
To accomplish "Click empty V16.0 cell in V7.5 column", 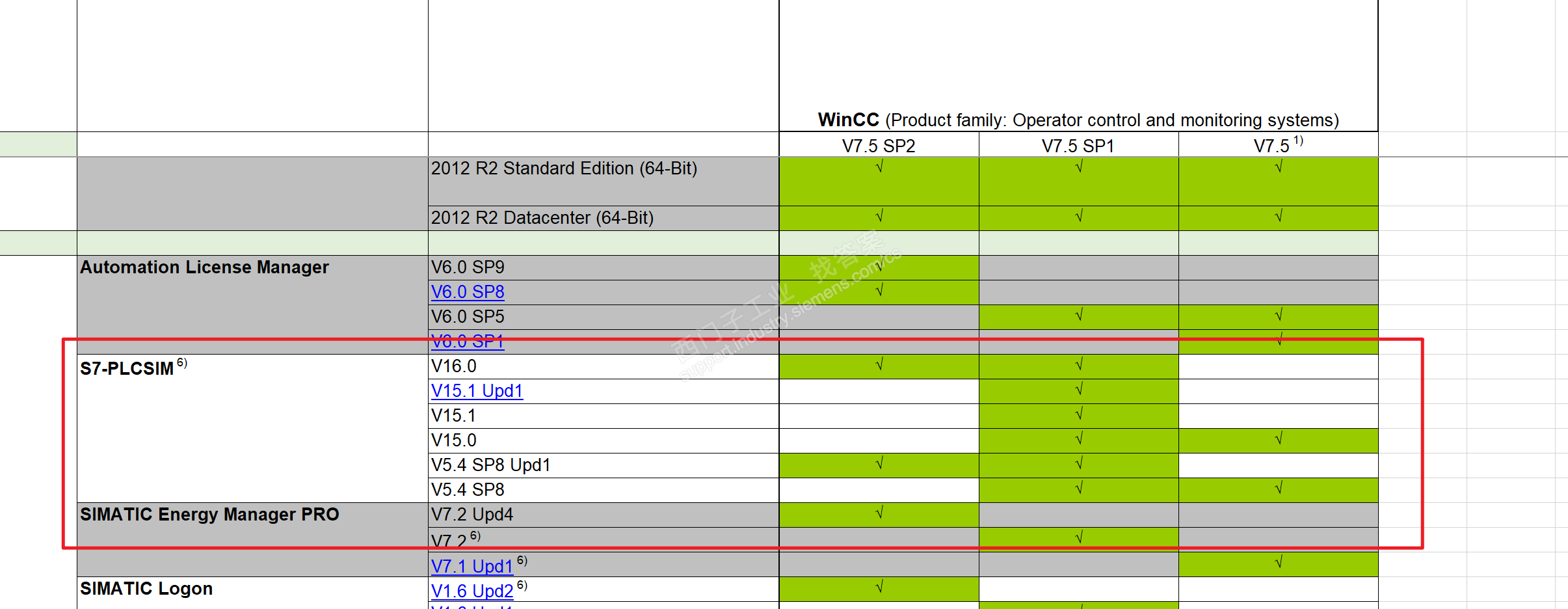I will click(x=1279, y=366).
